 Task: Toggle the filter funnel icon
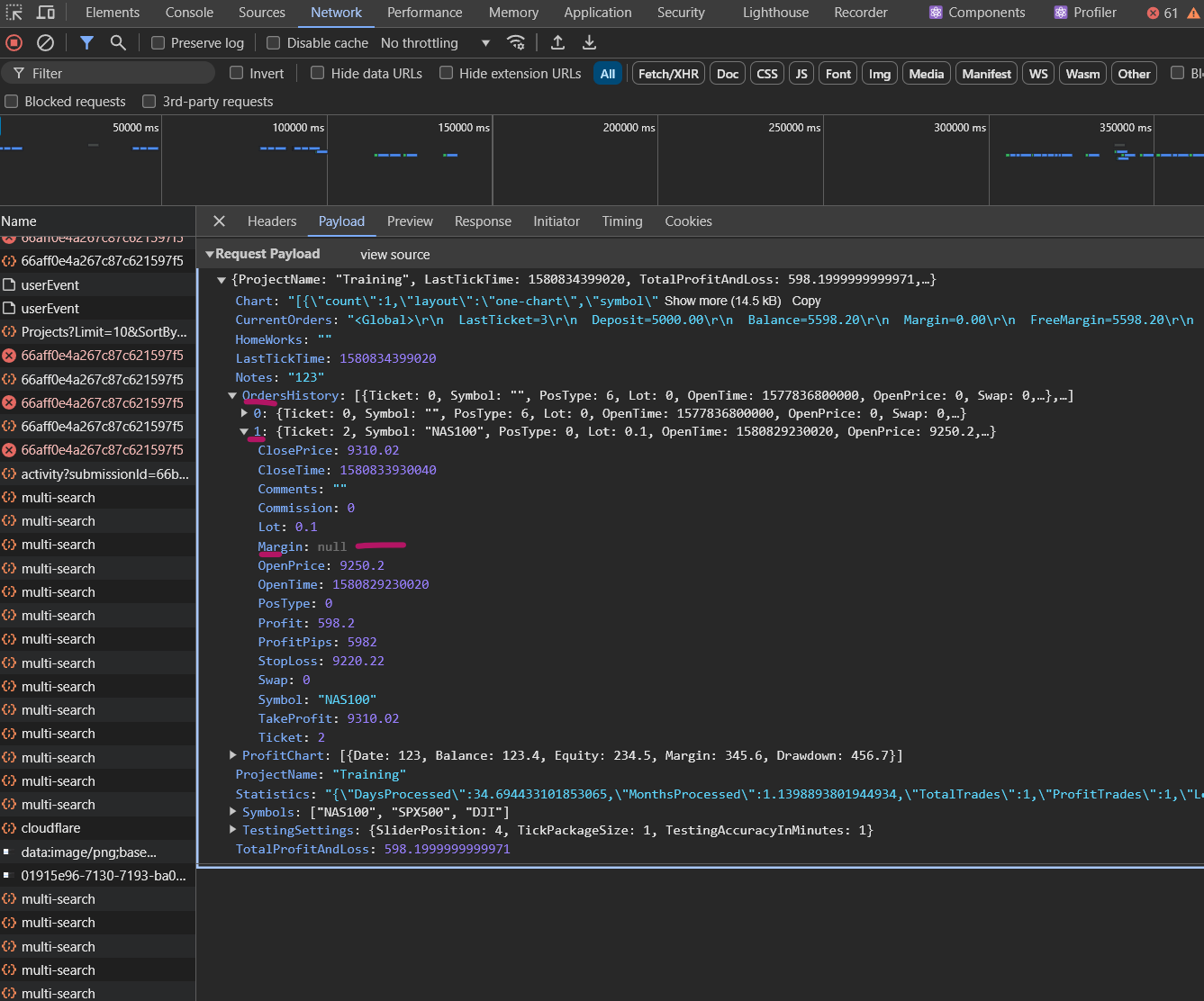coord(86,43)
